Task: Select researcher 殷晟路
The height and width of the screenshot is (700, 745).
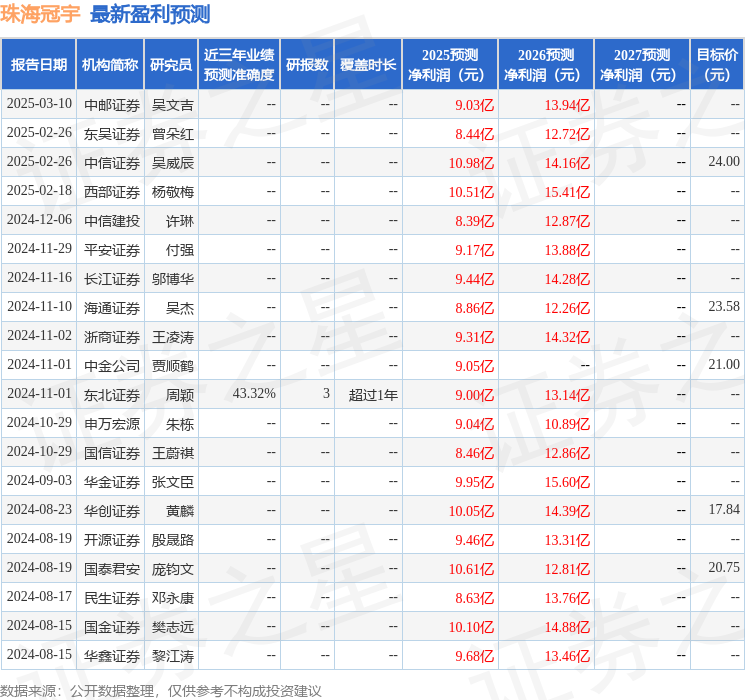Action: coord(173,540)
